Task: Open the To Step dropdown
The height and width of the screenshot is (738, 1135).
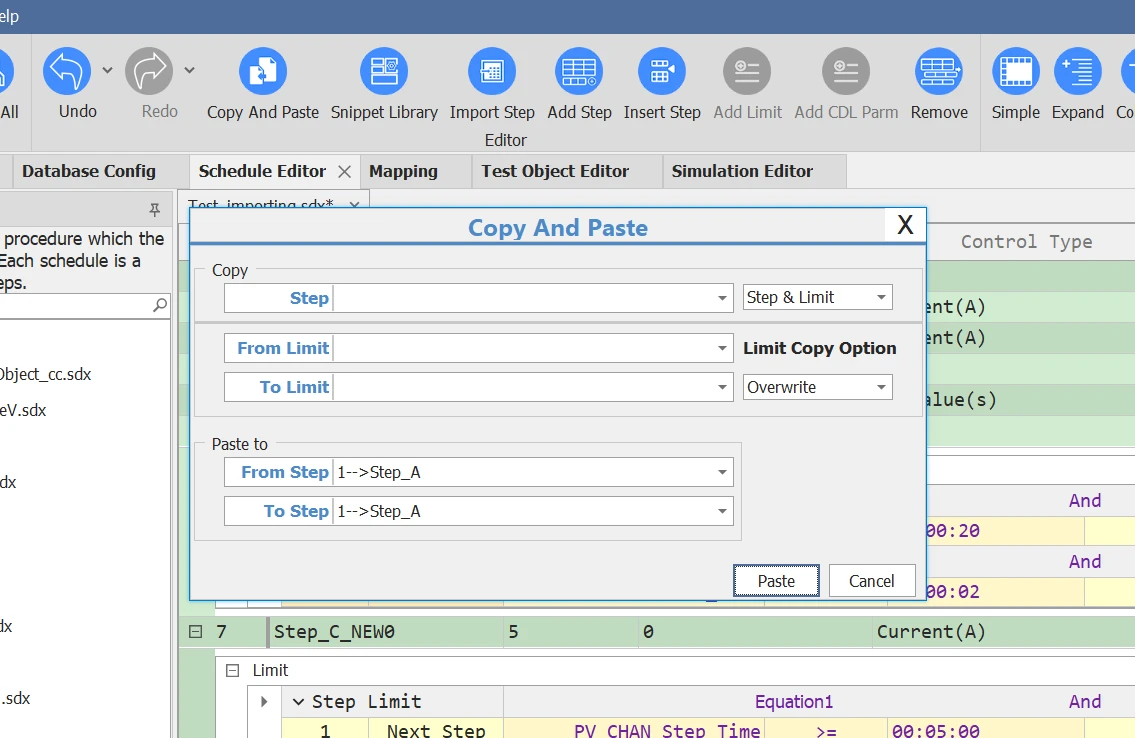Action: 722,512
